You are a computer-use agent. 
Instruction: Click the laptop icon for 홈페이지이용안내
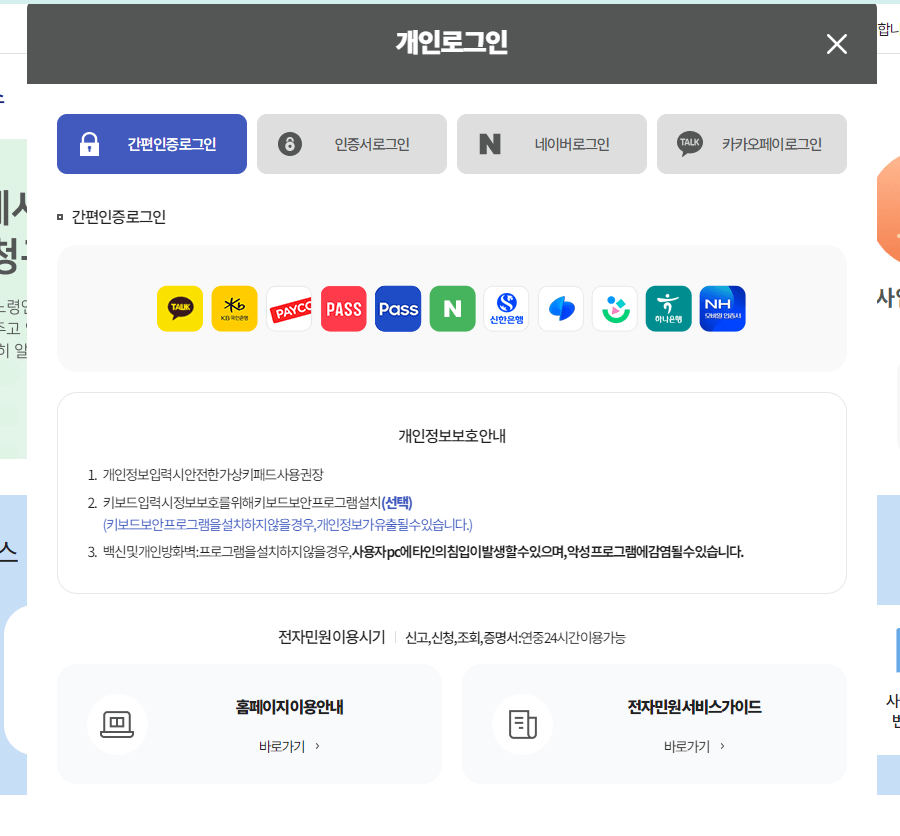117,724
